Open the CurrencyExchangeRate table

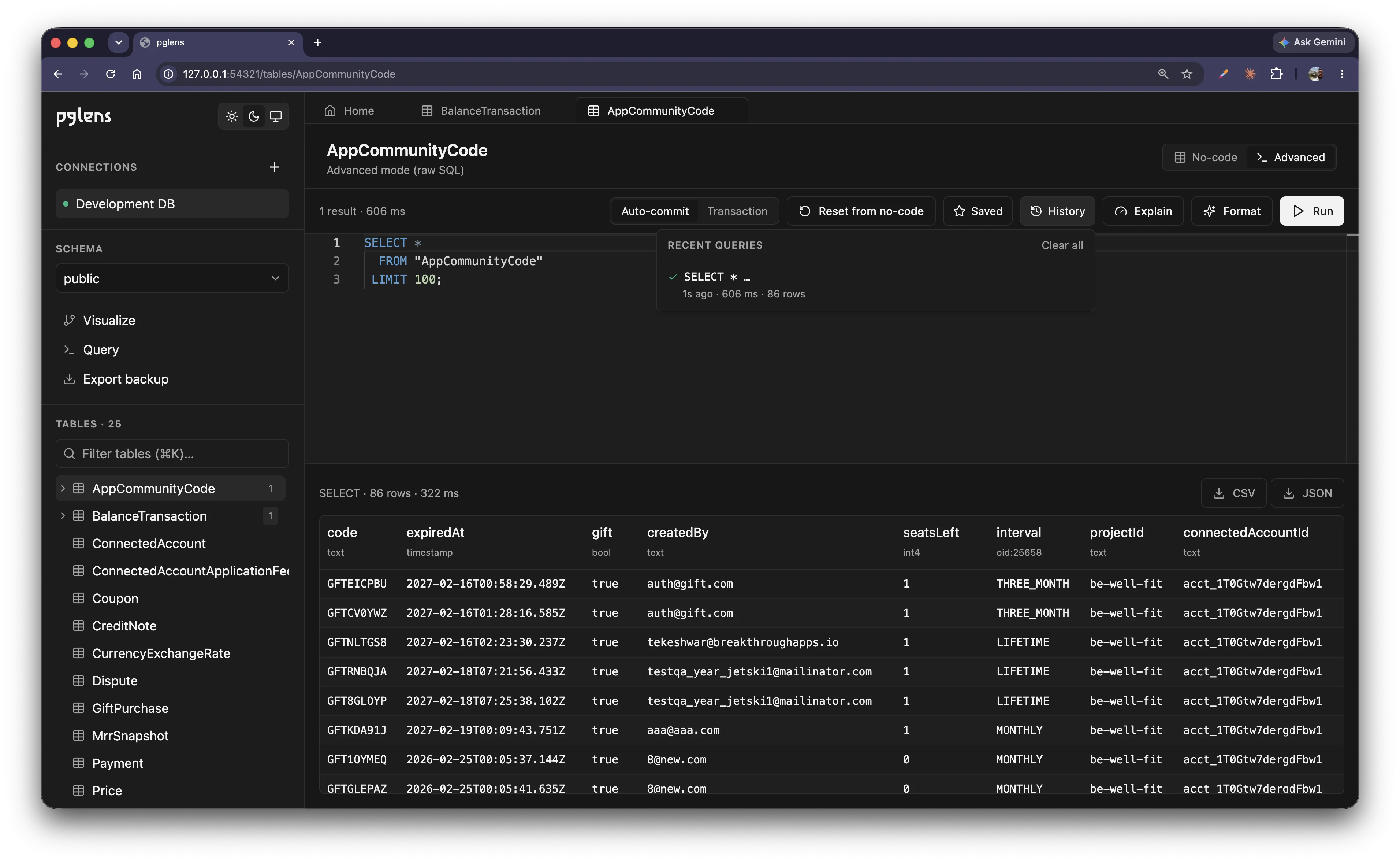tap(161, 653)
